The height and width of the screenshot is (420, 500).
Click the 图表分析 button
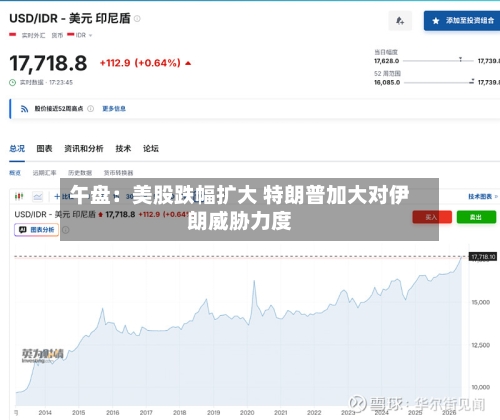click(x=36, y=230)
